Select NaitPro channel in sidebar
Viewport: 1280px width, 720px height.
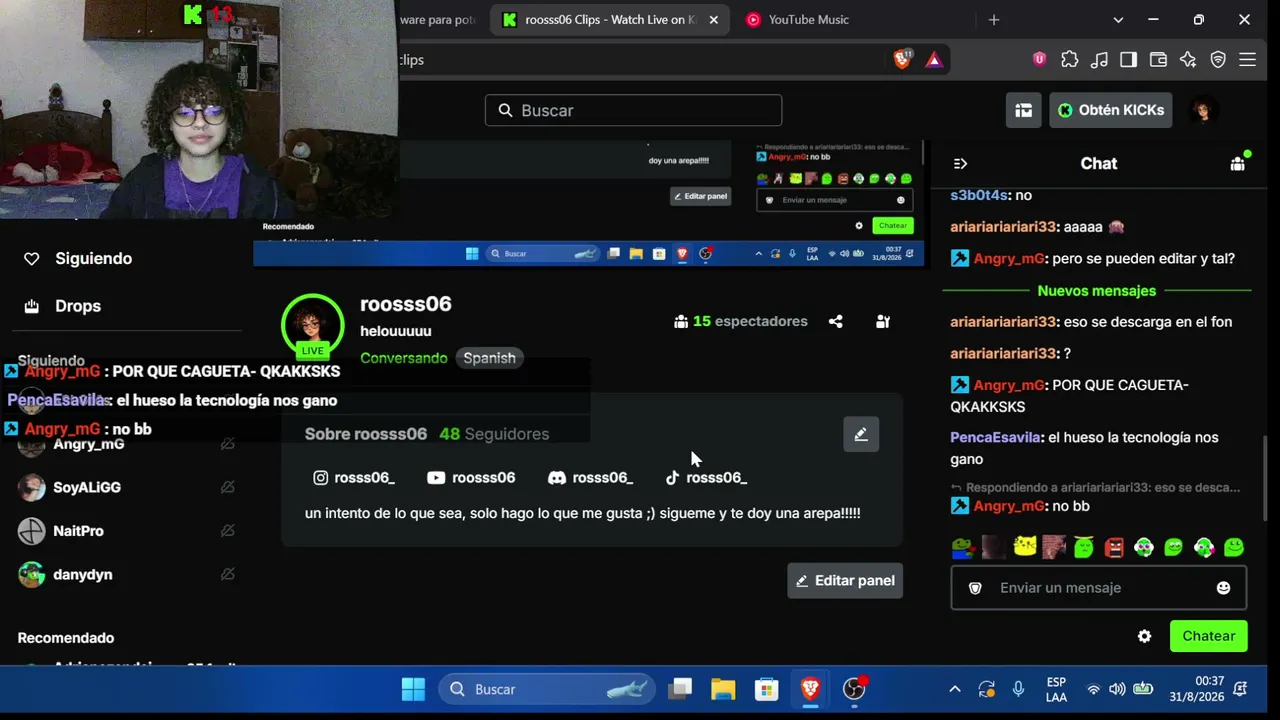click(x=78, y=531)
